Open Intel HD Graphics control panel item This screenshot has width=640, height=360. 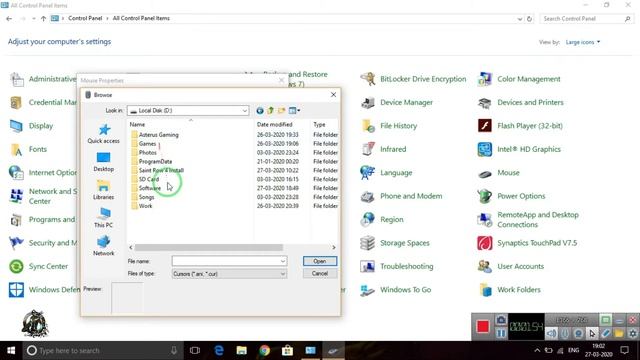coord(519,149)
